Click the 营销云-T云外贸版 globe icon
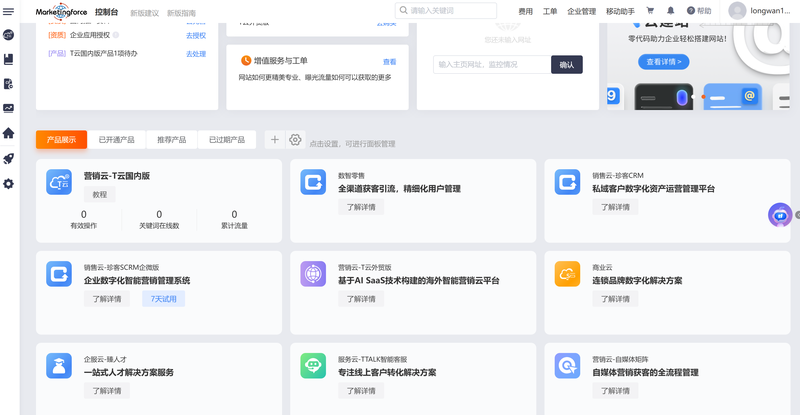 coord(313,274)
